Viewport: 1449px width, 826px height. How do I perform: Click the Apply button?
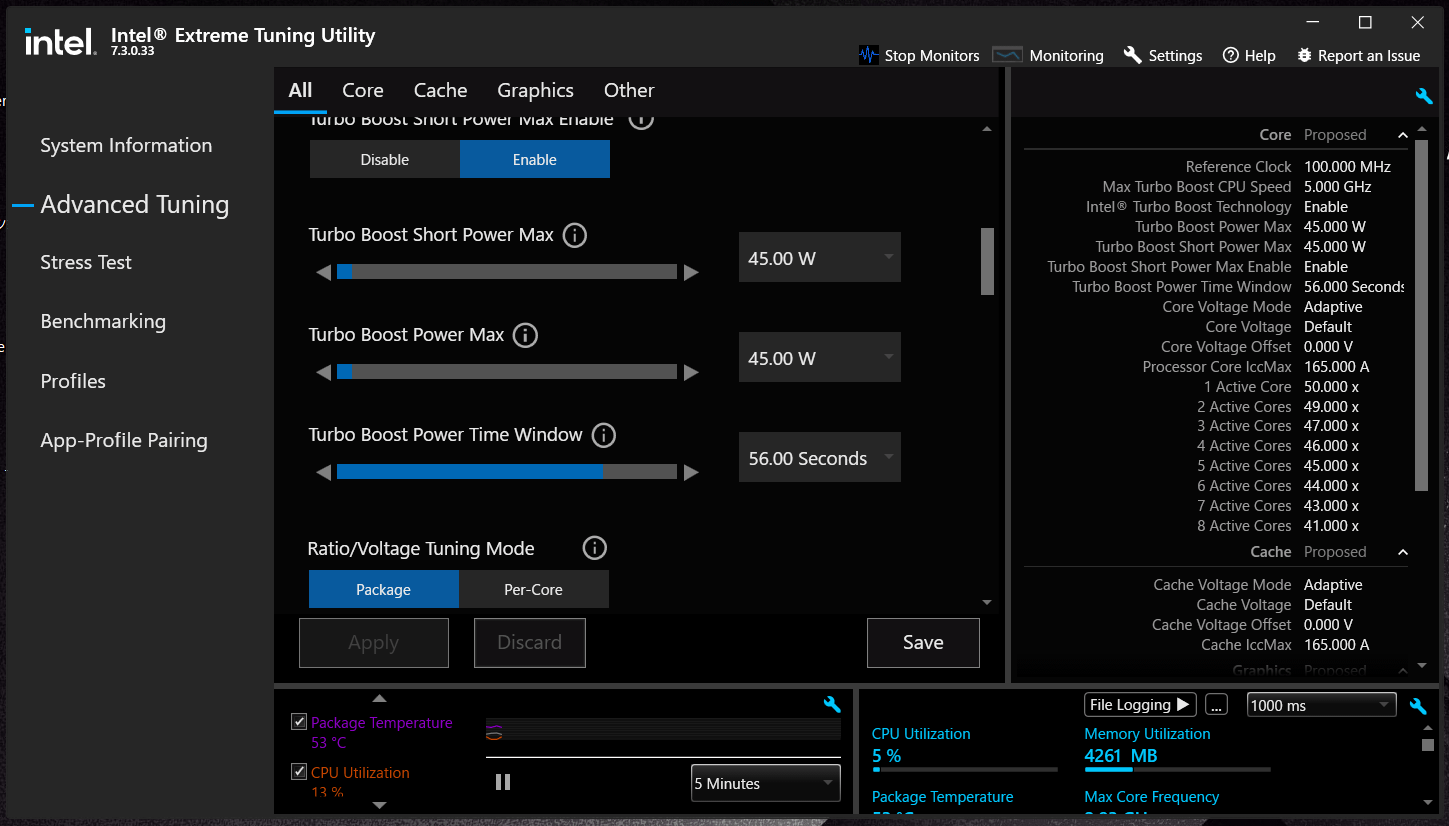pyautogui.click(x=374, y=643)
